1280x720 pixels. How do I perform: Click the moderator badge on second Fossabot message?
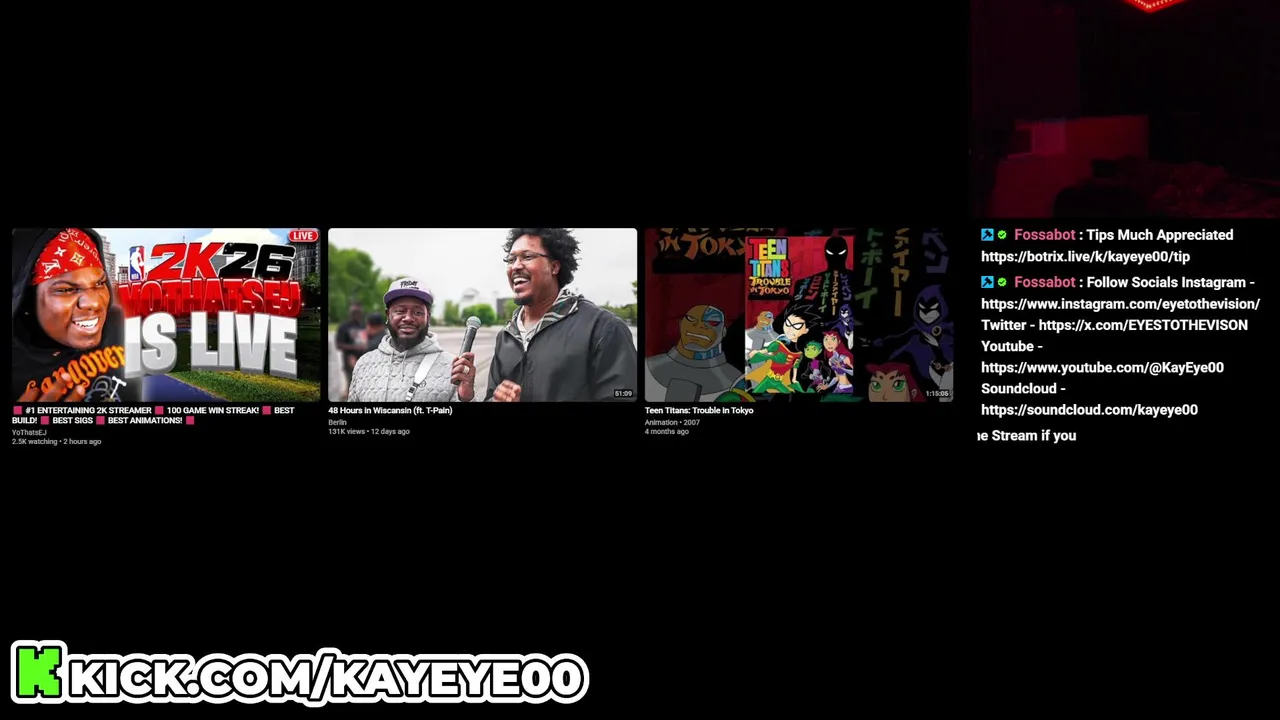click(987, 282)
